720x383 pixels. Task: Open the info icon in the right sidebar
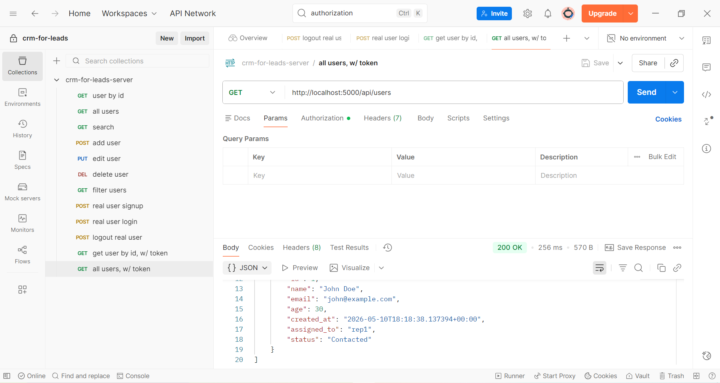pyautogui.click(x=706, y=148)
